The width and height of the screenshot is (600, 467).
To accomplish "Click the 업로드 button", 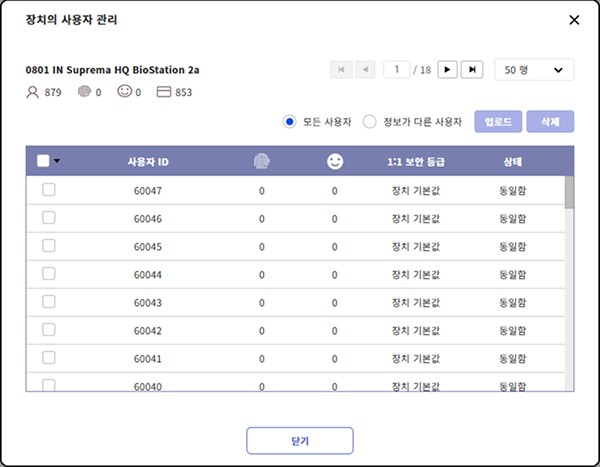I will tap(498, 121).
